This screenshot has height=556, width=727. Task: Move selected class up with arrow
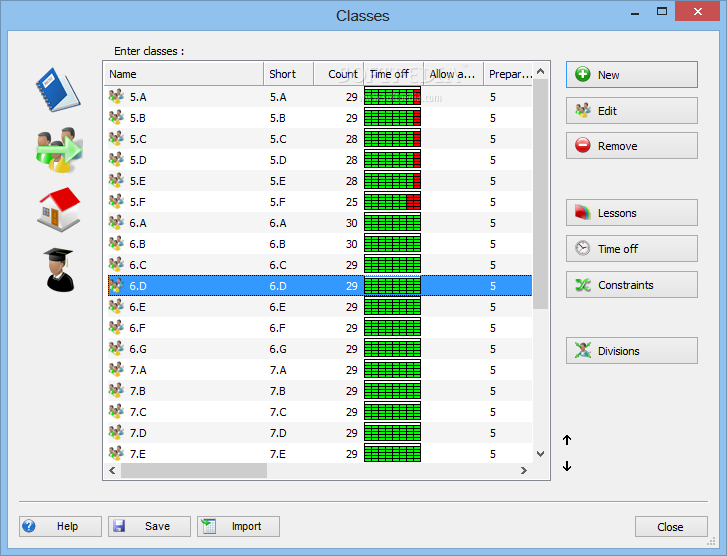click(567, 440)
